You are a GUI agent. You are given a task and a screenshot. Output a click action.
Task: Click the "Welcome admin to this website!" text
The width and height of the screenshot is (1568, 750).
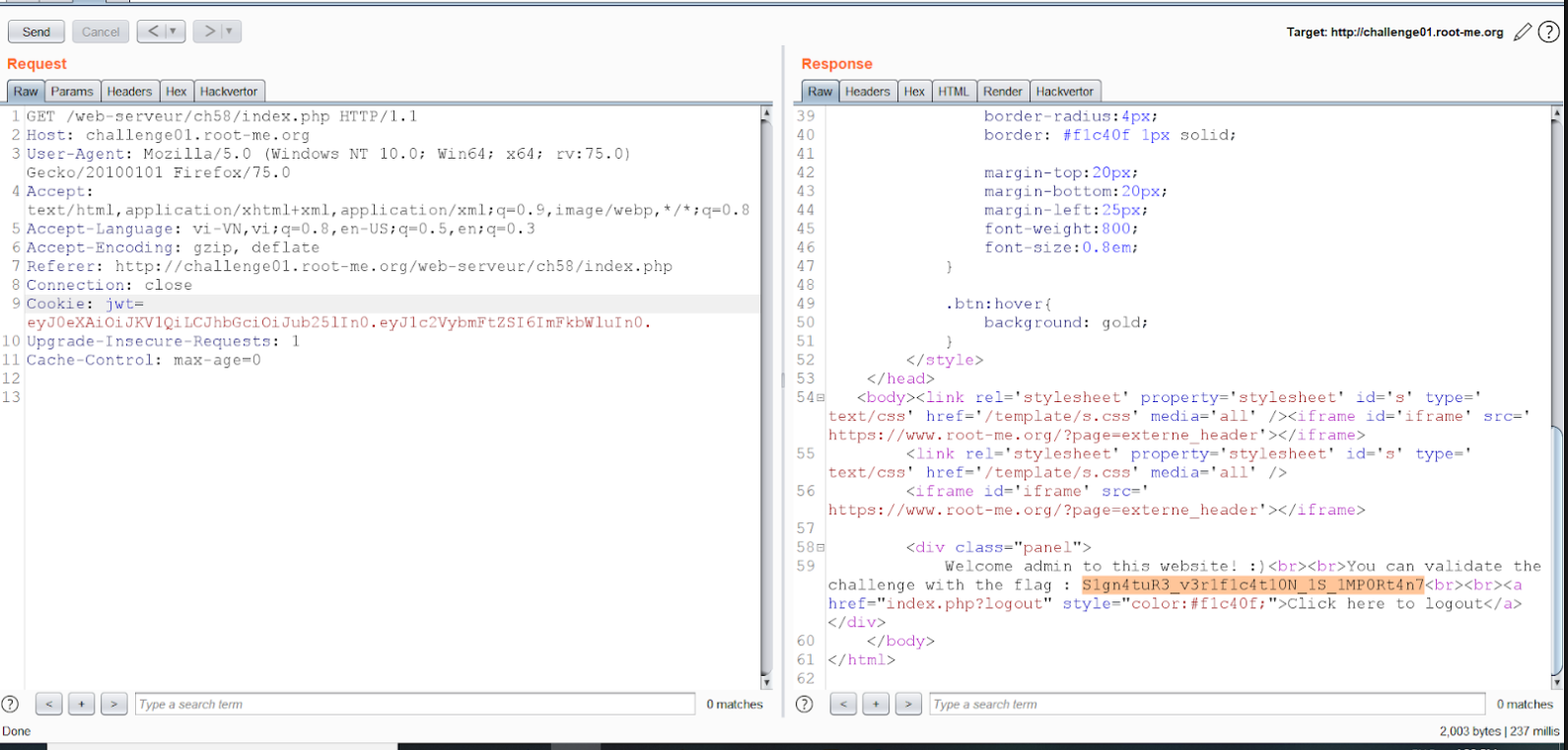tap(1090, 567)
